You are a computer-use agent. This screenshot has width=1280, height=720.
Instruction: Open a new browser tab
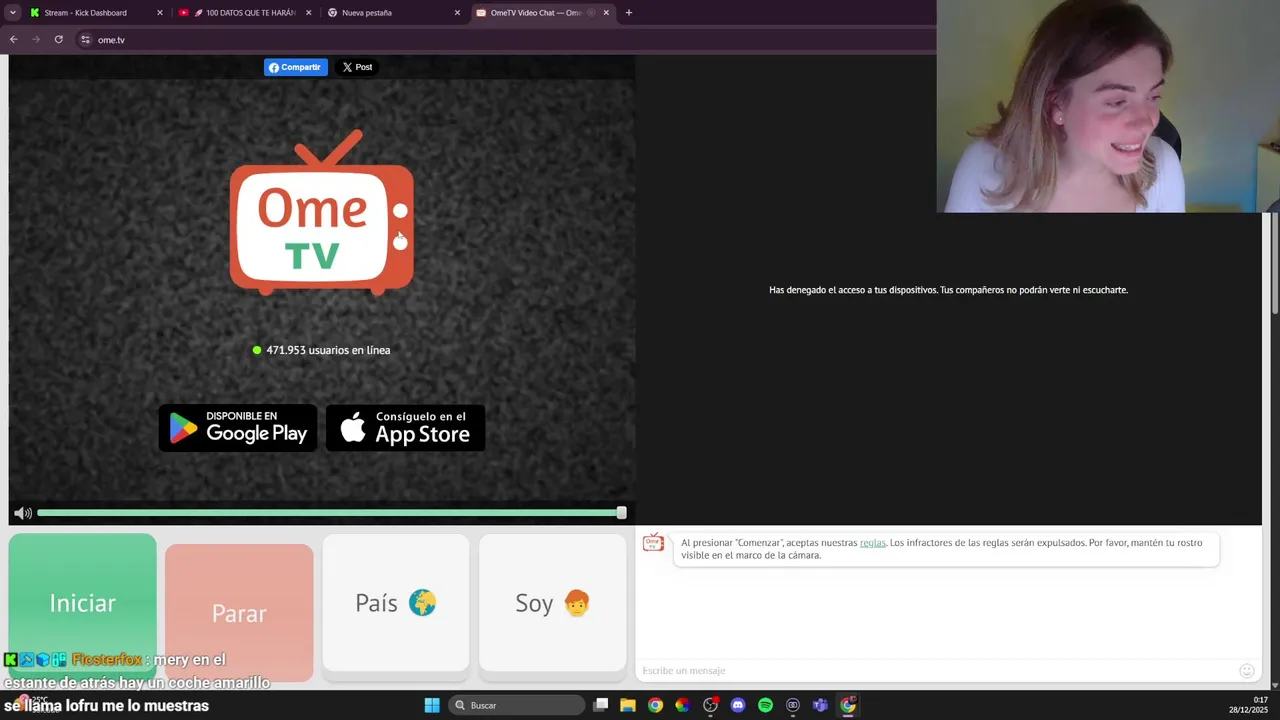(629, 12)
